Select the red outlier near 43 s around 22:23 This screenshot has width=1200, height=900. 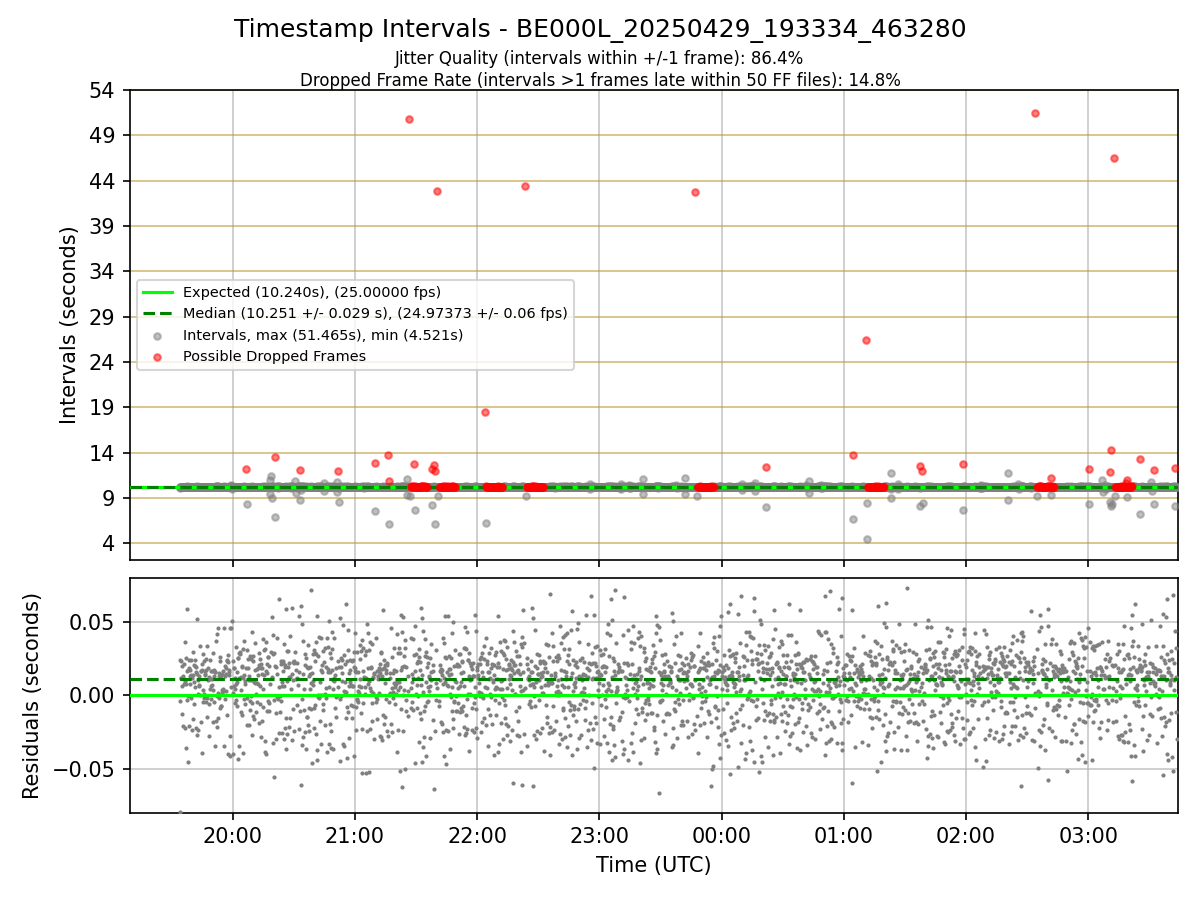[x=525, y=186]
